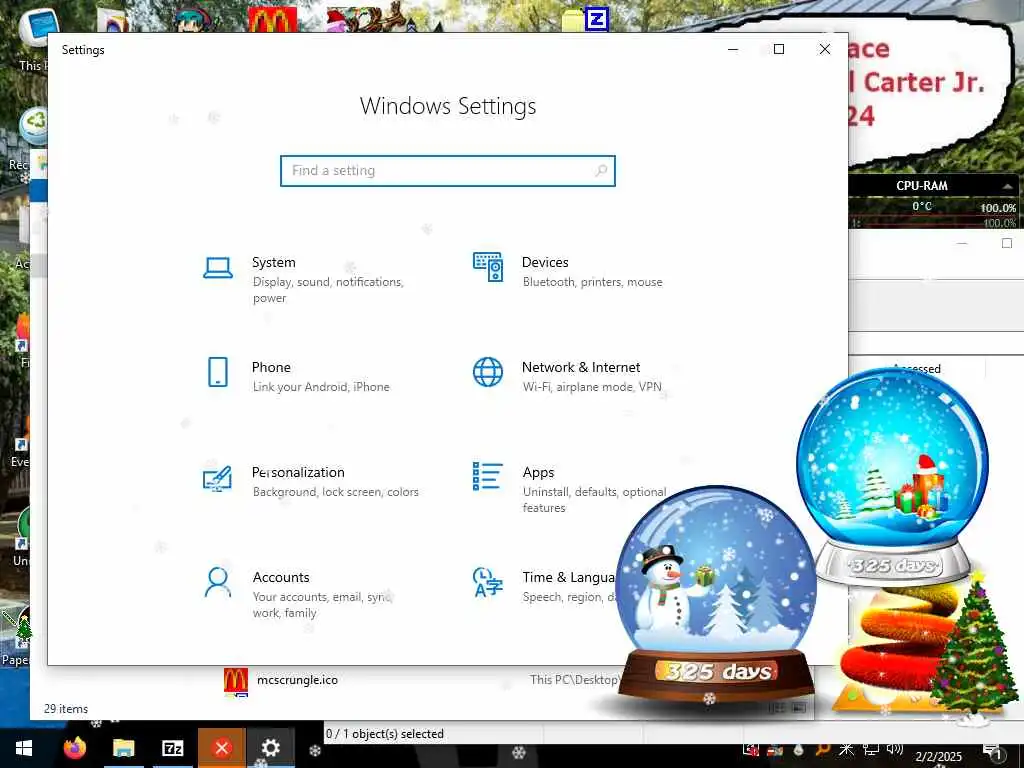Viewport: 1024px width, 768px height.
Task: Click the Santa hat gifts snow globe widget
Action: [x=892, y=475]
